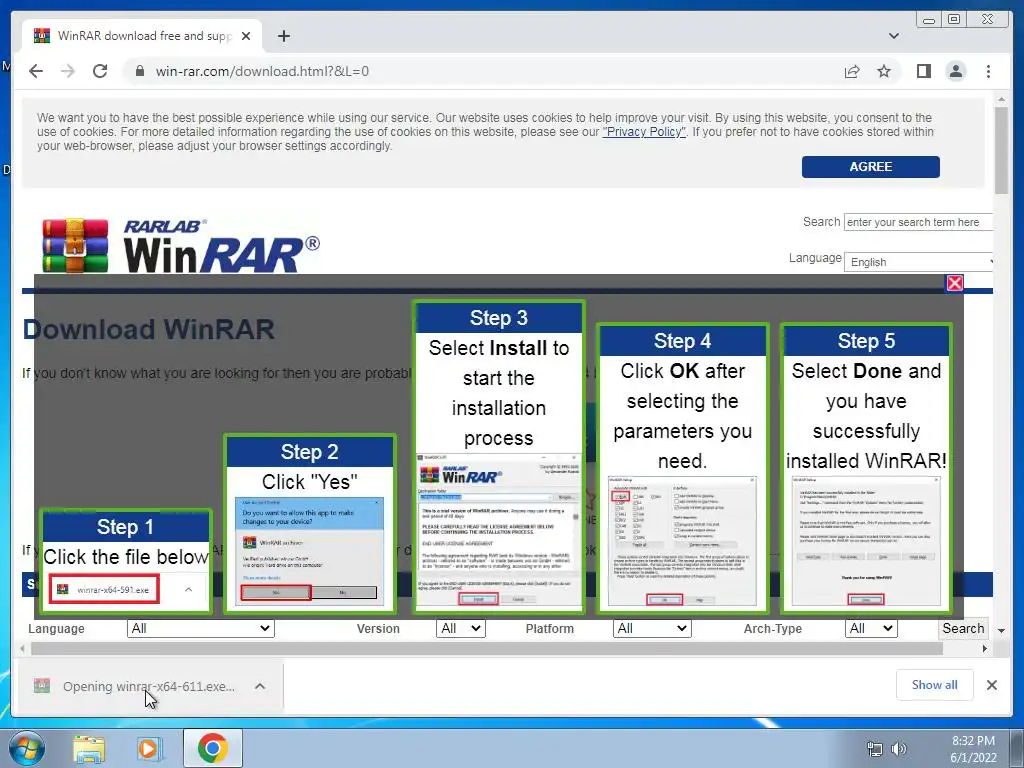Click the Step 1 instruction thumbnail
The width and height of the screenshot is (1024, 768).
pos(125,561)
